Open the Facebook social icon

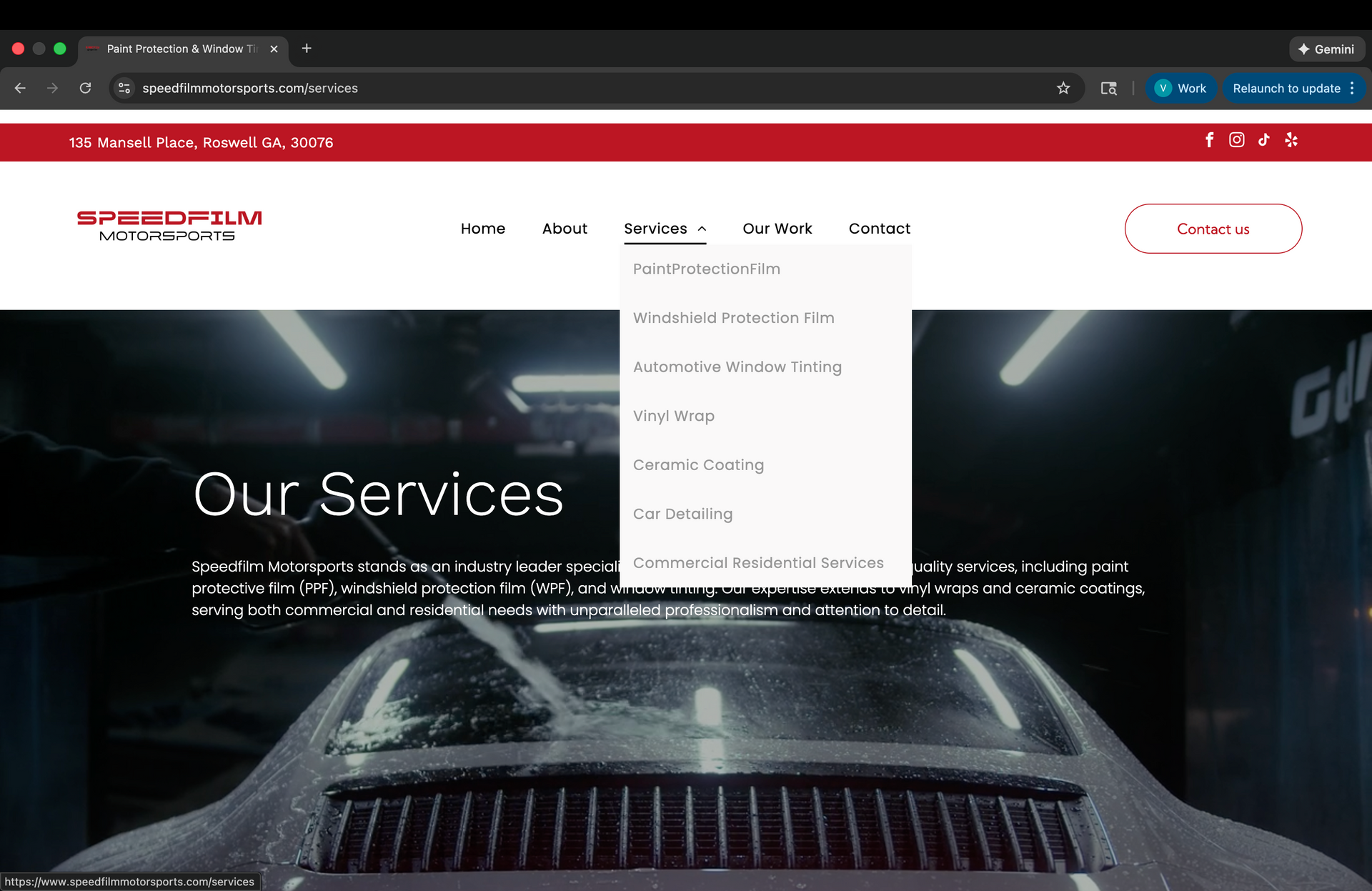[1209, 140]
